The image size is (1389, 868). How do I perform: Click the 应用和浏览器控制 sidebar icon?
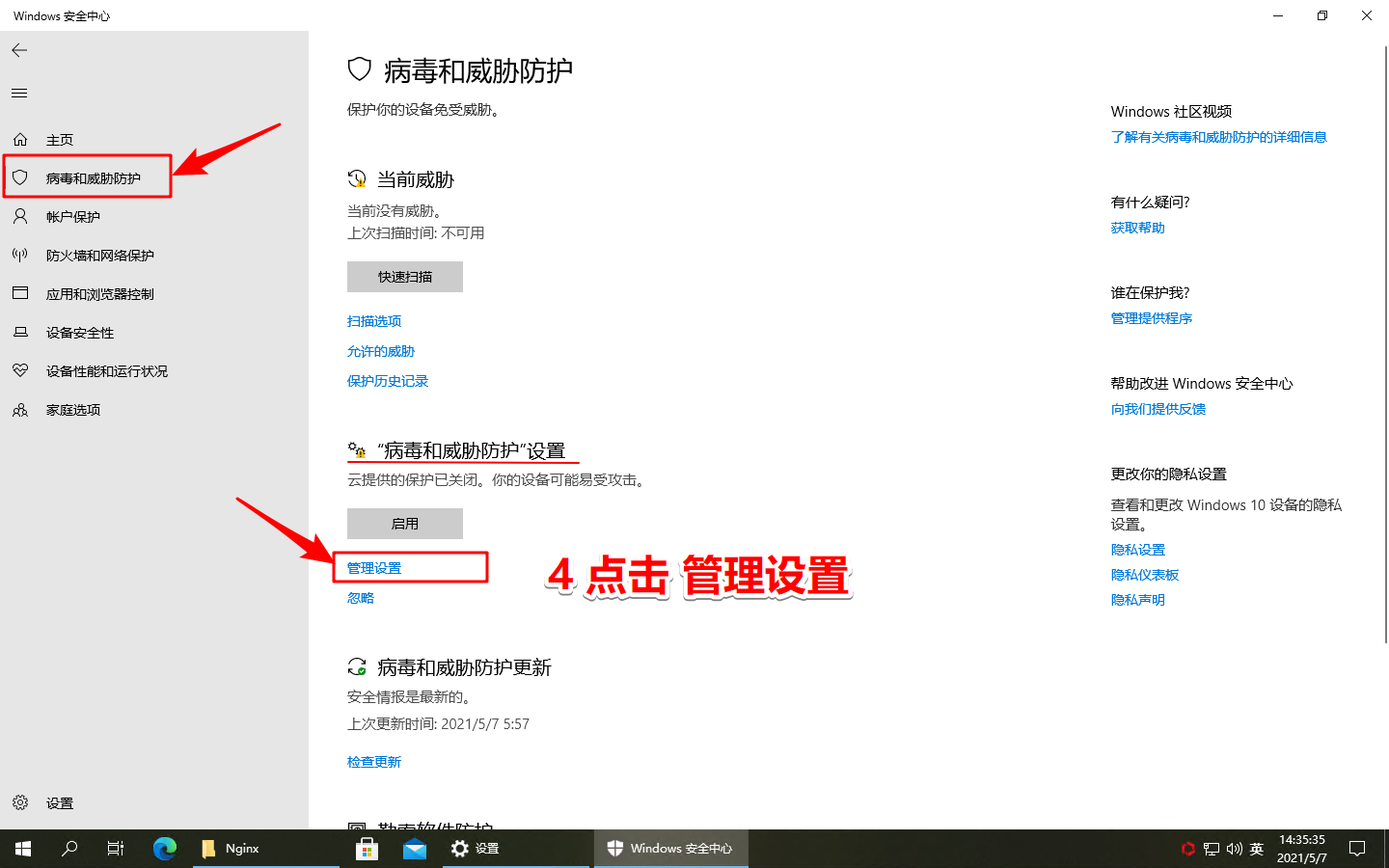[20, 293]
